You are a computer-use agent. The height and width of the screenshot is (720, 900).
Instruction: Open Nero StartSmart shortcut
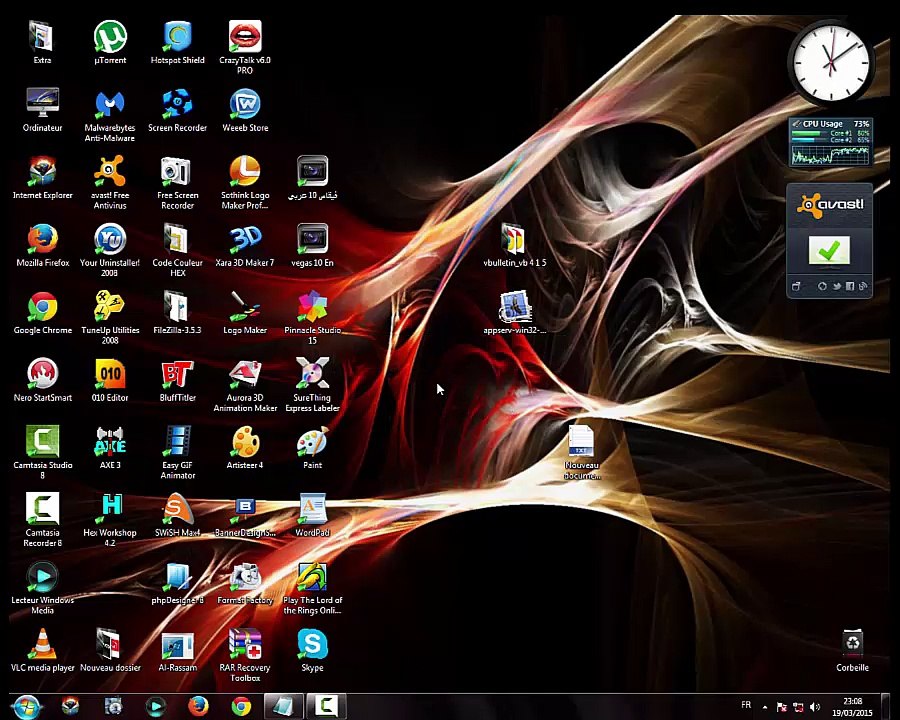[42, 380]
